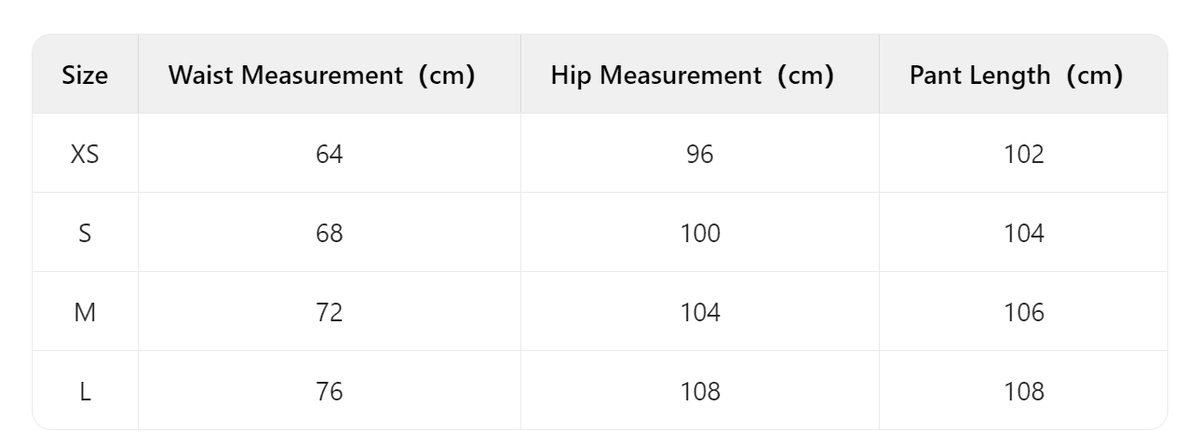The height and width of the screenshot is (448, 1200).
Task: Select the S size cell
Action: click(85, 233)
